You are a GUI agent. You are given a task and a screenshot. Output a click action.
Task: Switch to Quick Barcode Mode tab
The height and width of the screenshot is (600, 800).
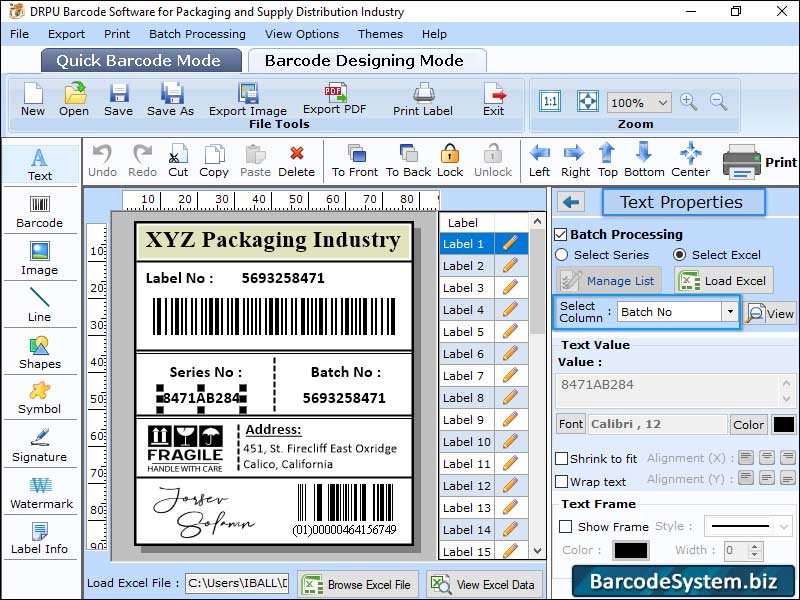(x=141, y=61)
